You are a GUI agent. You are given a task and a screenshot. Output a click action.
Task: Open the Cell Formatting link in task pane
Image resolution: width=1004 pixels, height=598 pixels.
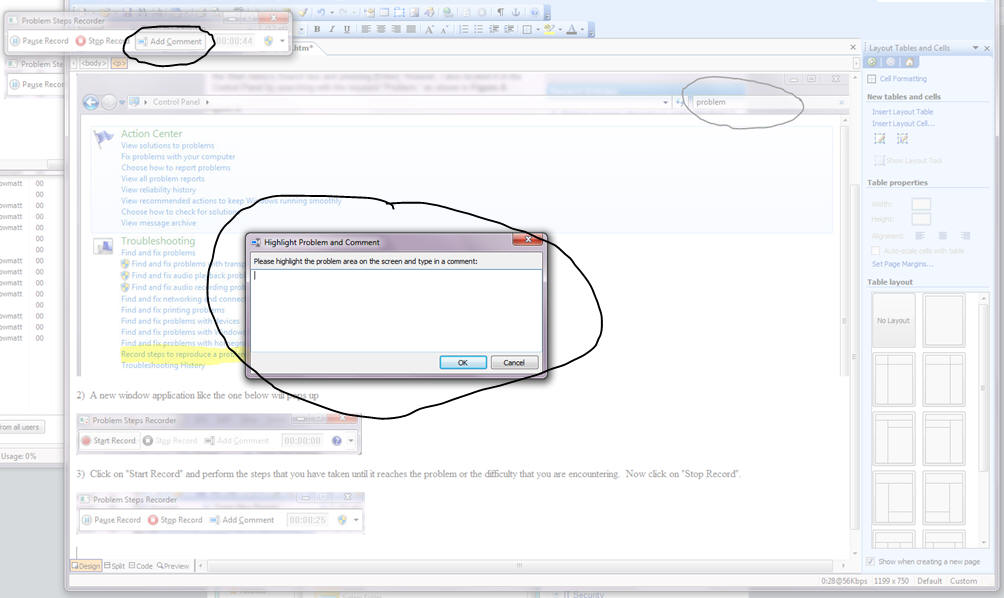903,79
